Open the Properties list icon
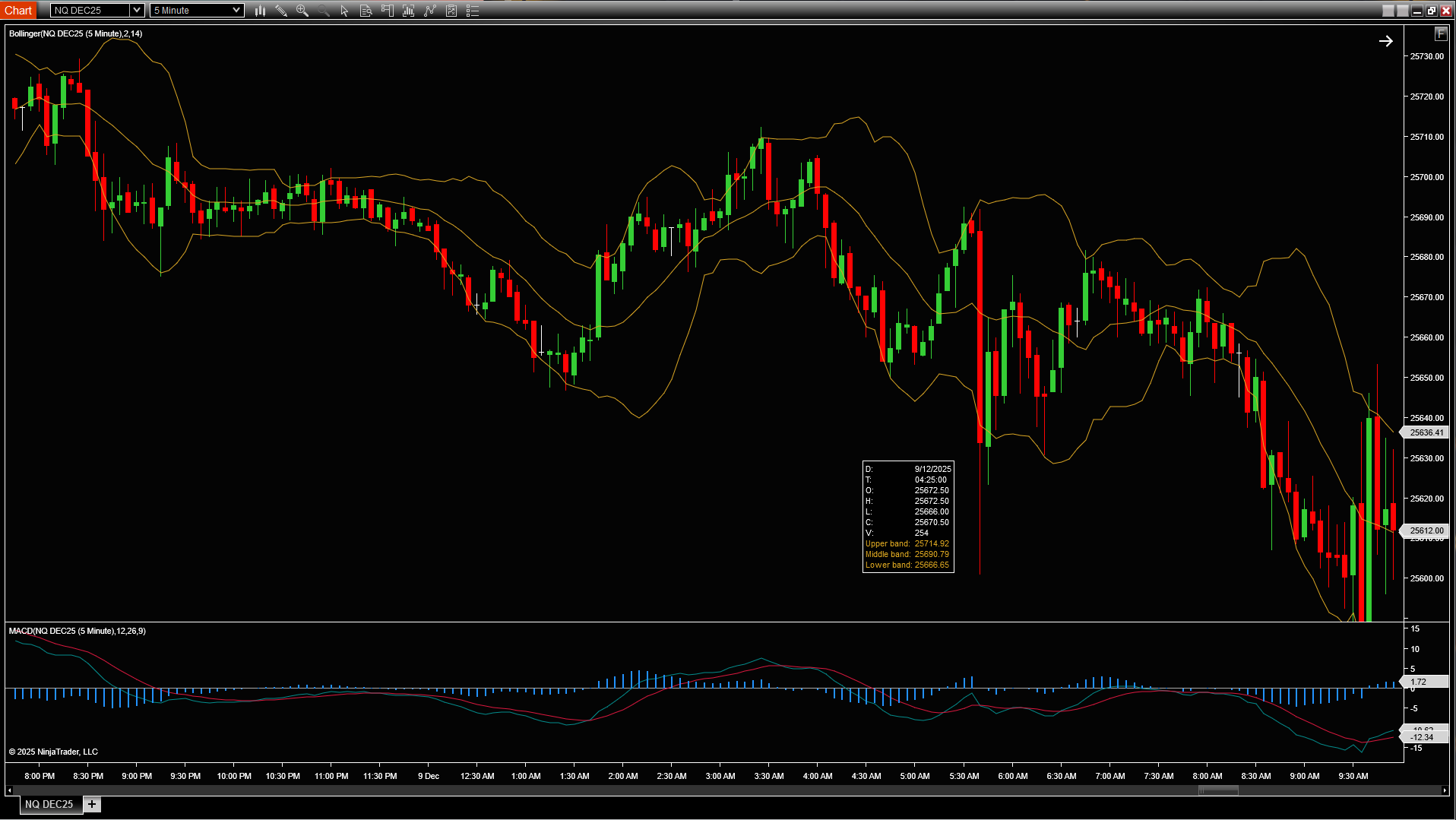 pos(473,11)
